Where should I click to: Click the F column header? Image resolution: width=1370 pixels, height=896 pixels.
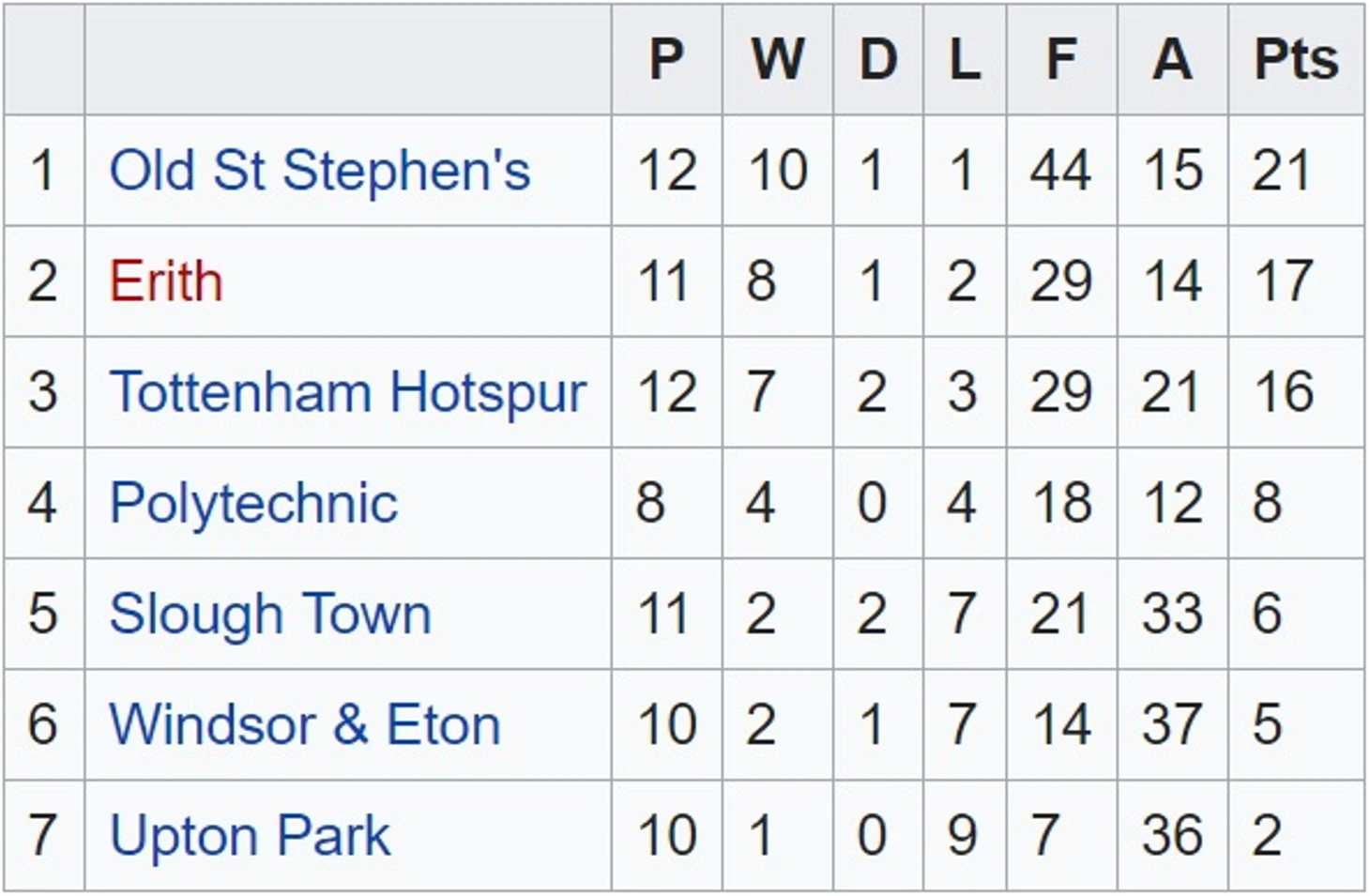click(1061, 60)
